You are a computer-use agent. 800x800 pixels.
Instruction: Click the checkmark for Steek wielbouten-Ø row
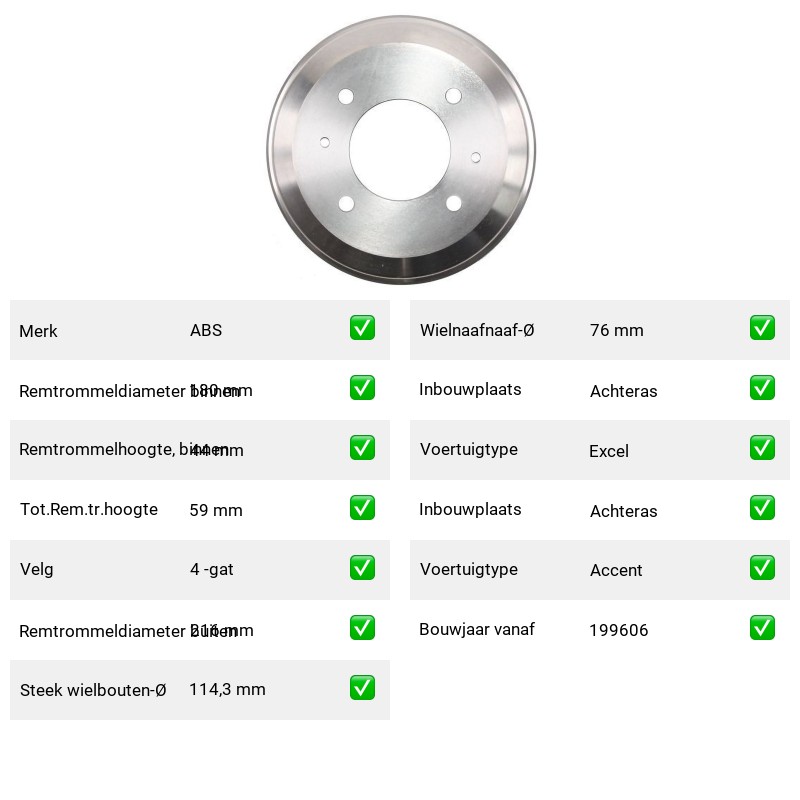click(x=362, y=688)
